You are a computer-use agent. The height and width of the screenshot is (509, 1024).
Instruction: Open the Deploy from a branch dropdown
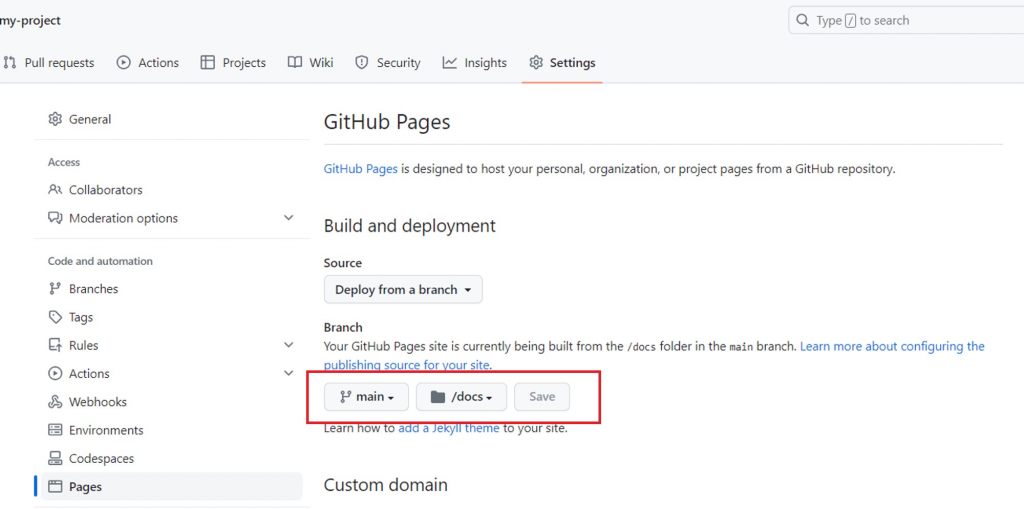(x=403, y=289)
